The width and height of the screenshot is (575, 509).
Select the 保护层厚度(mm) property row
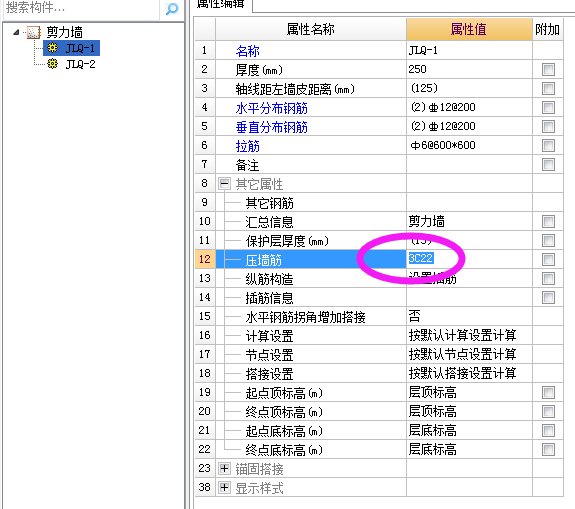[x=311, y=241]
